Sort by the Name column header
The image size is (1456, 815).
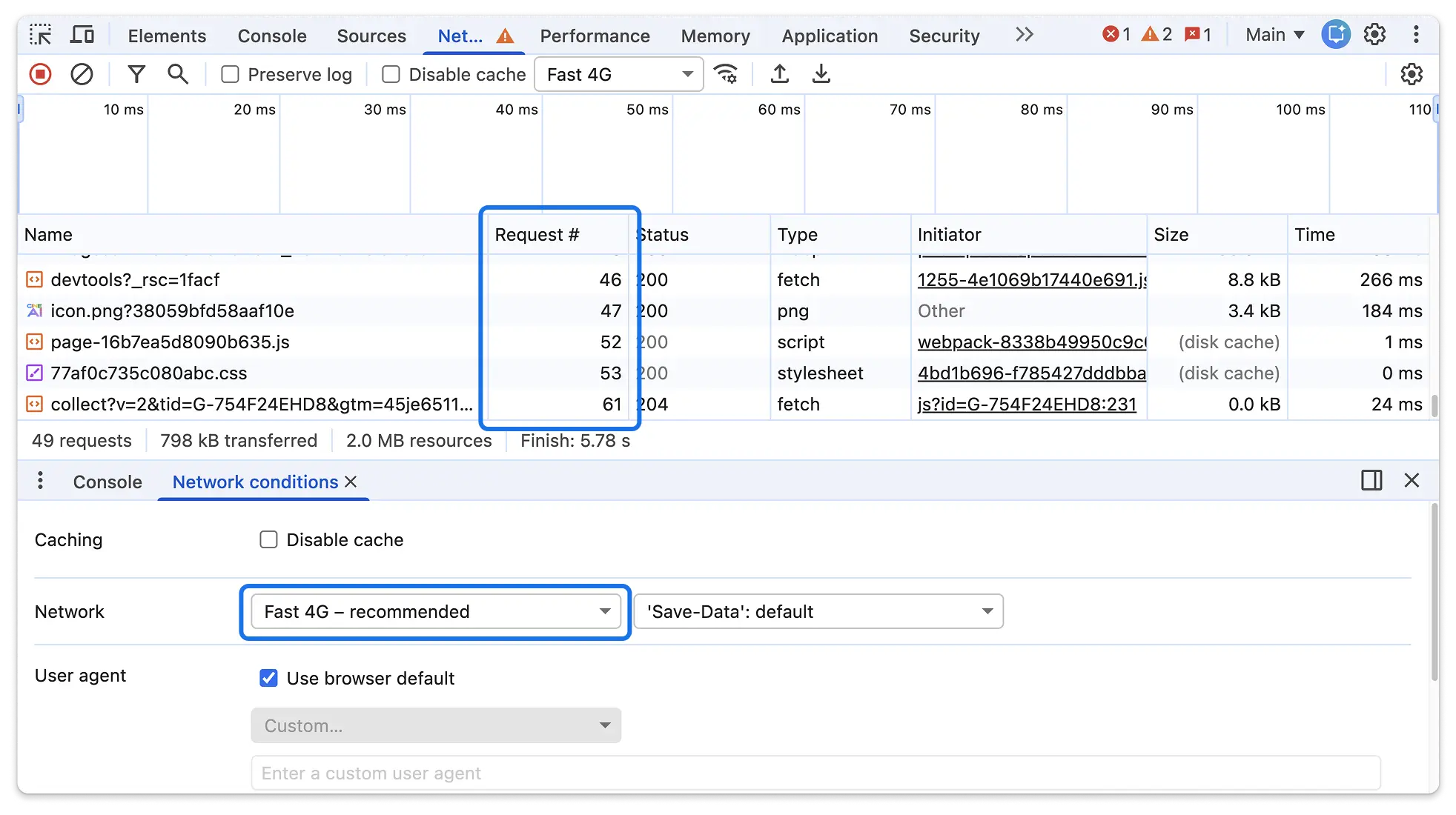click(x=252, y=234)
